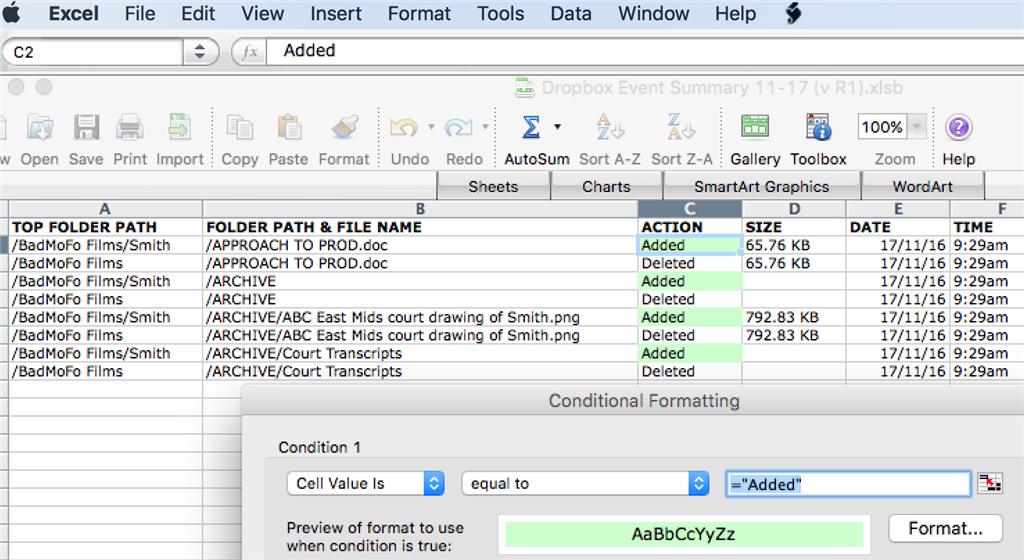Open the script menu icon in menu bar
The image size is (1024, 560).
(x=793, y=13)
